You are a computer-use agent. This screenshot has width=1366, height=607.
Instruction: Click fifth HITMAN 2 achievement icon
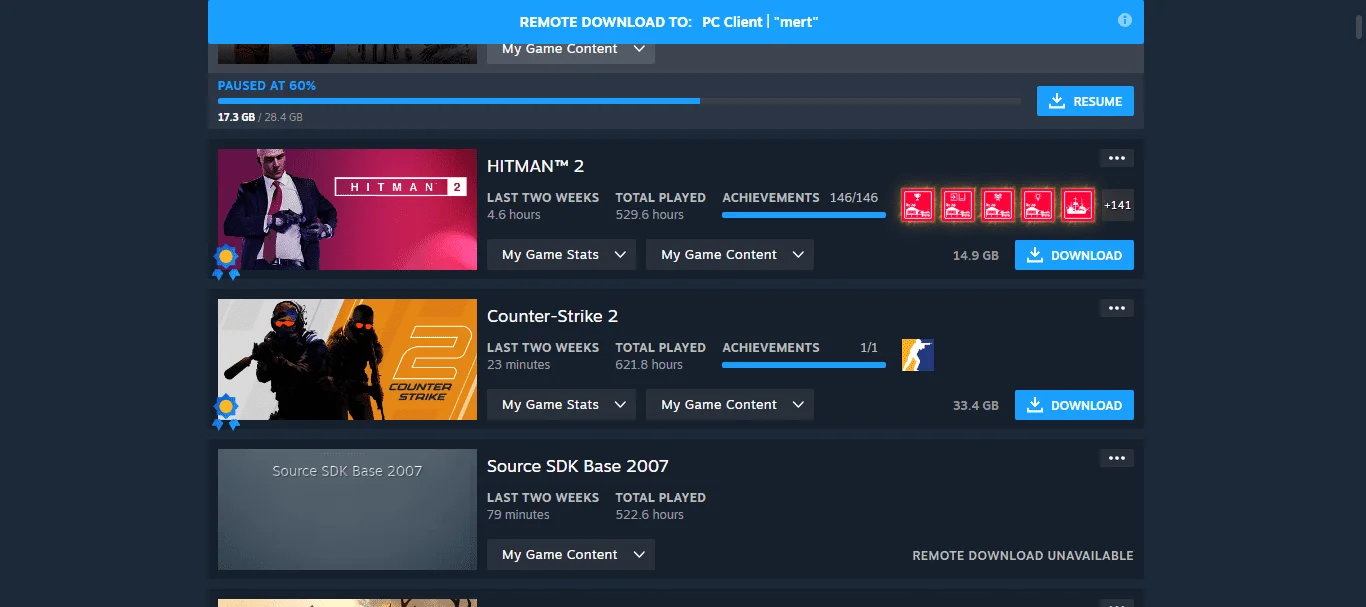coord(1078,205)
